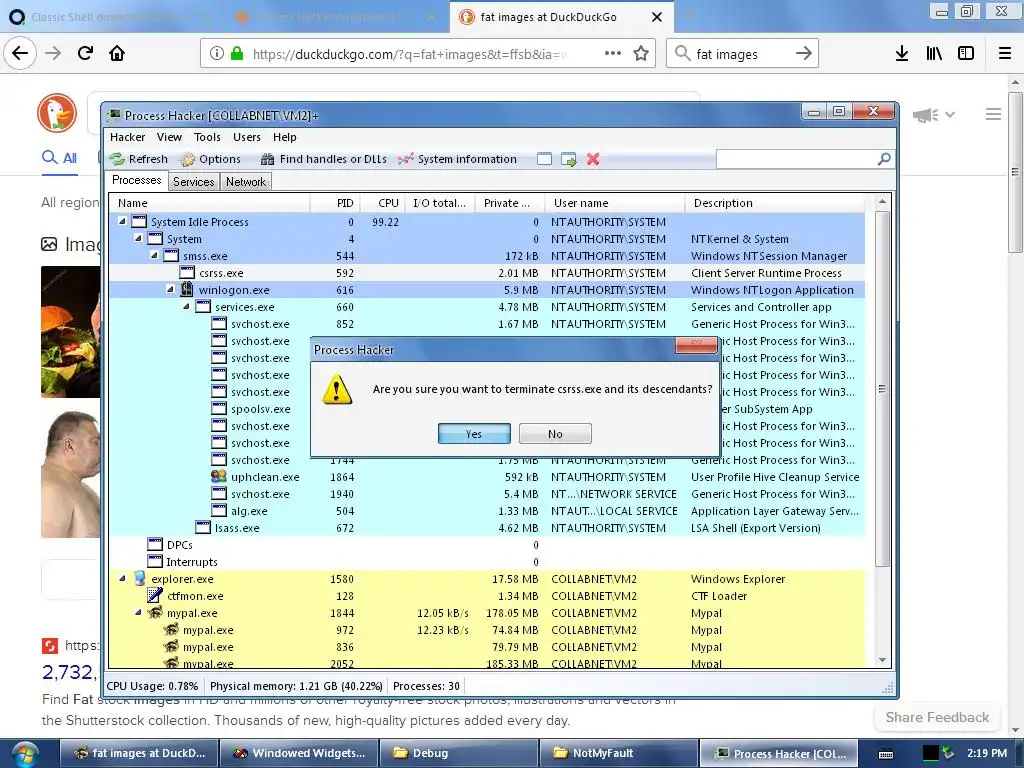Sort by the Description column header
This screenshot has width=1024, height=768.
tap(777, 203)
